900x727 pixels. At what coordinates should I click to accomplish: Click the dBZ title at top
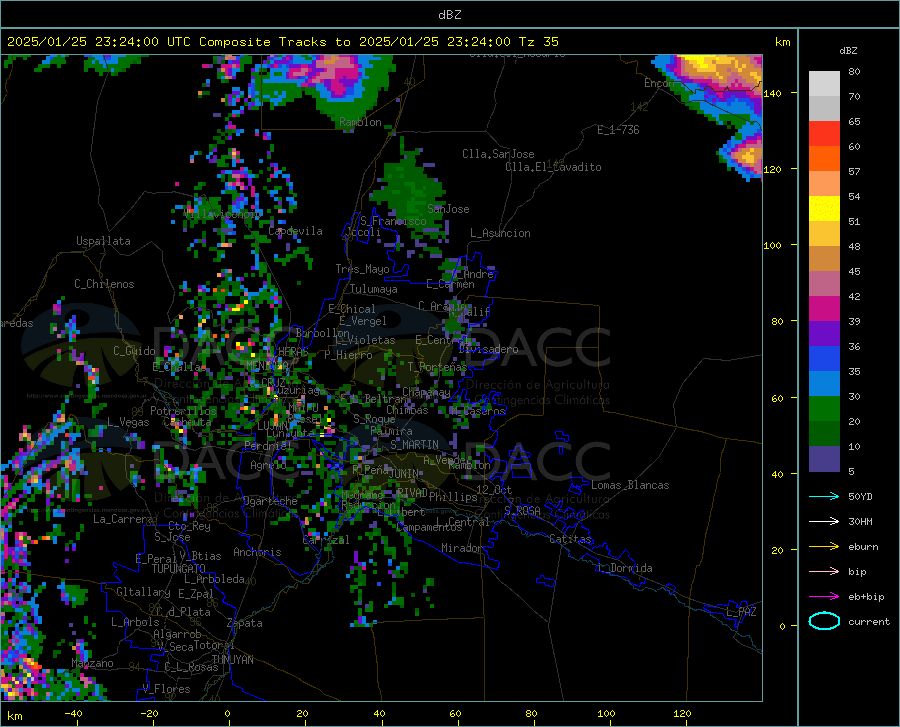[449, 15]
